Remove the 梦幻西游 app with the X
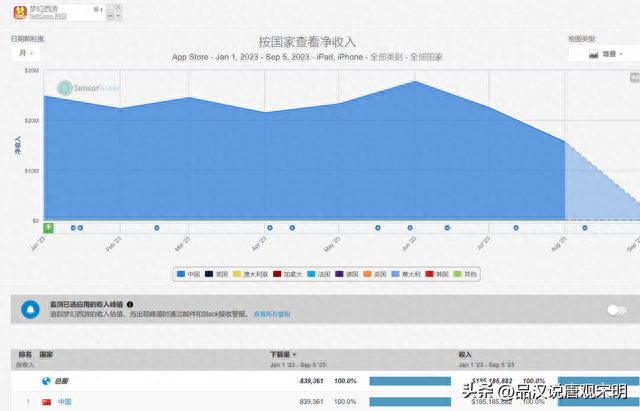The height and width of the screenshot is (411, 640). [x=118, y=7]
